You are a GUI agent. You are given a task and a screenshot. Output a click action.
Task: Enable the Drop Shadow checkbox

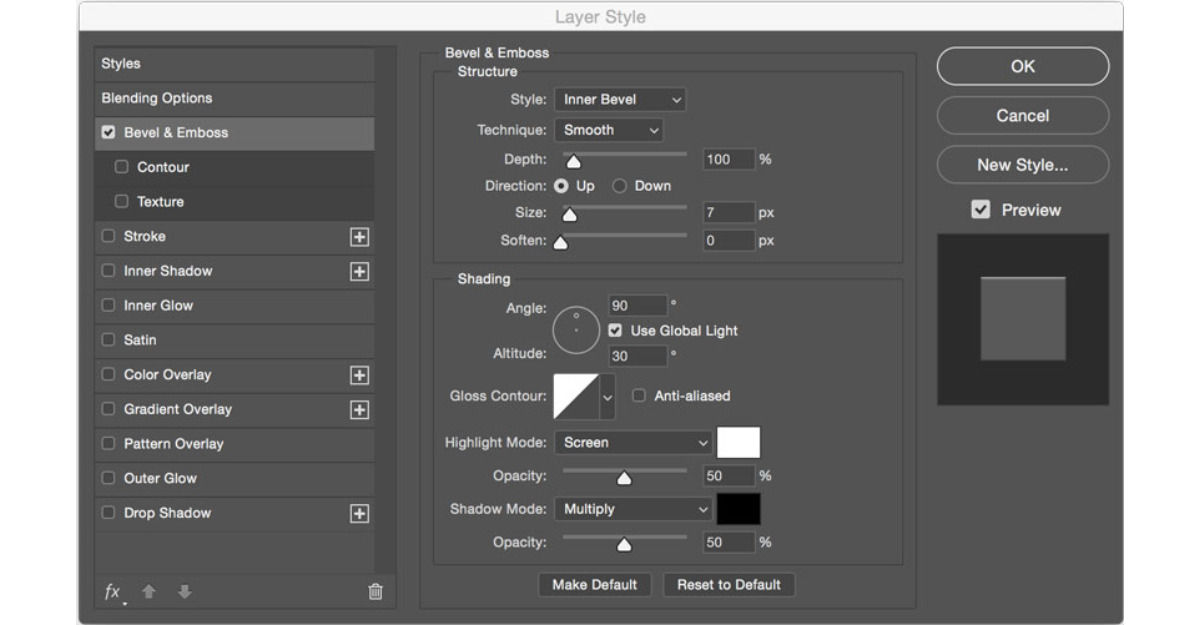click(109, 513)
